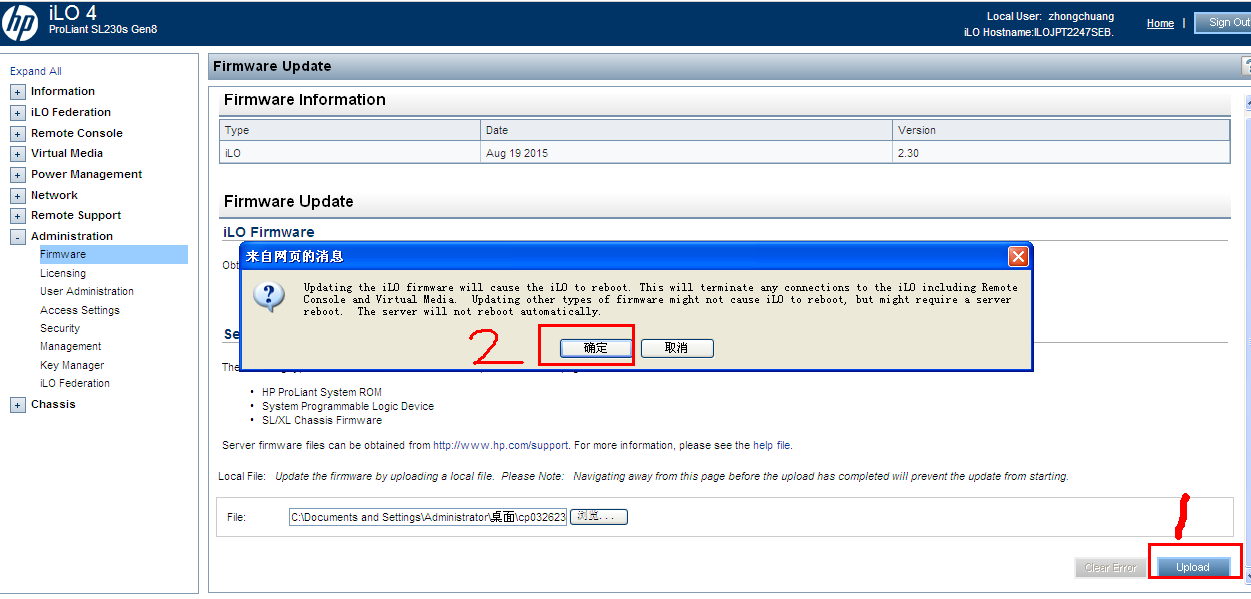Viewport: 1251px width, 599px height.
Task: Click the Version column header
Action: (1061, 130)
